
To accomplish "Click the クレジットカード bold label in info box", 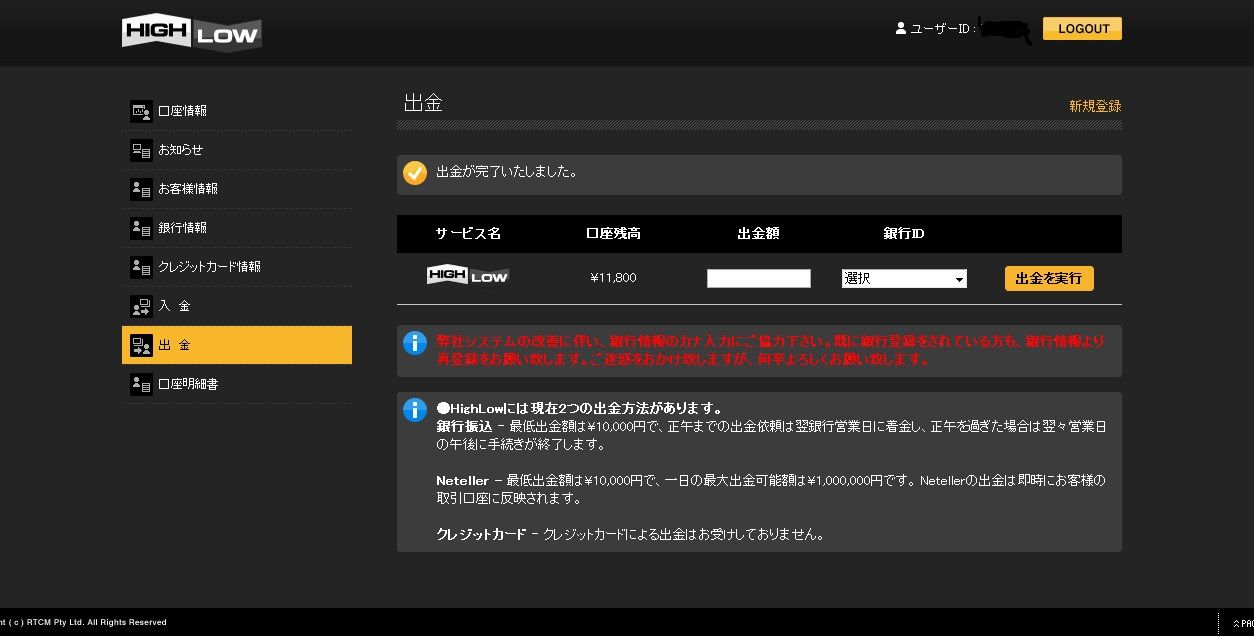I will [481, 535].
